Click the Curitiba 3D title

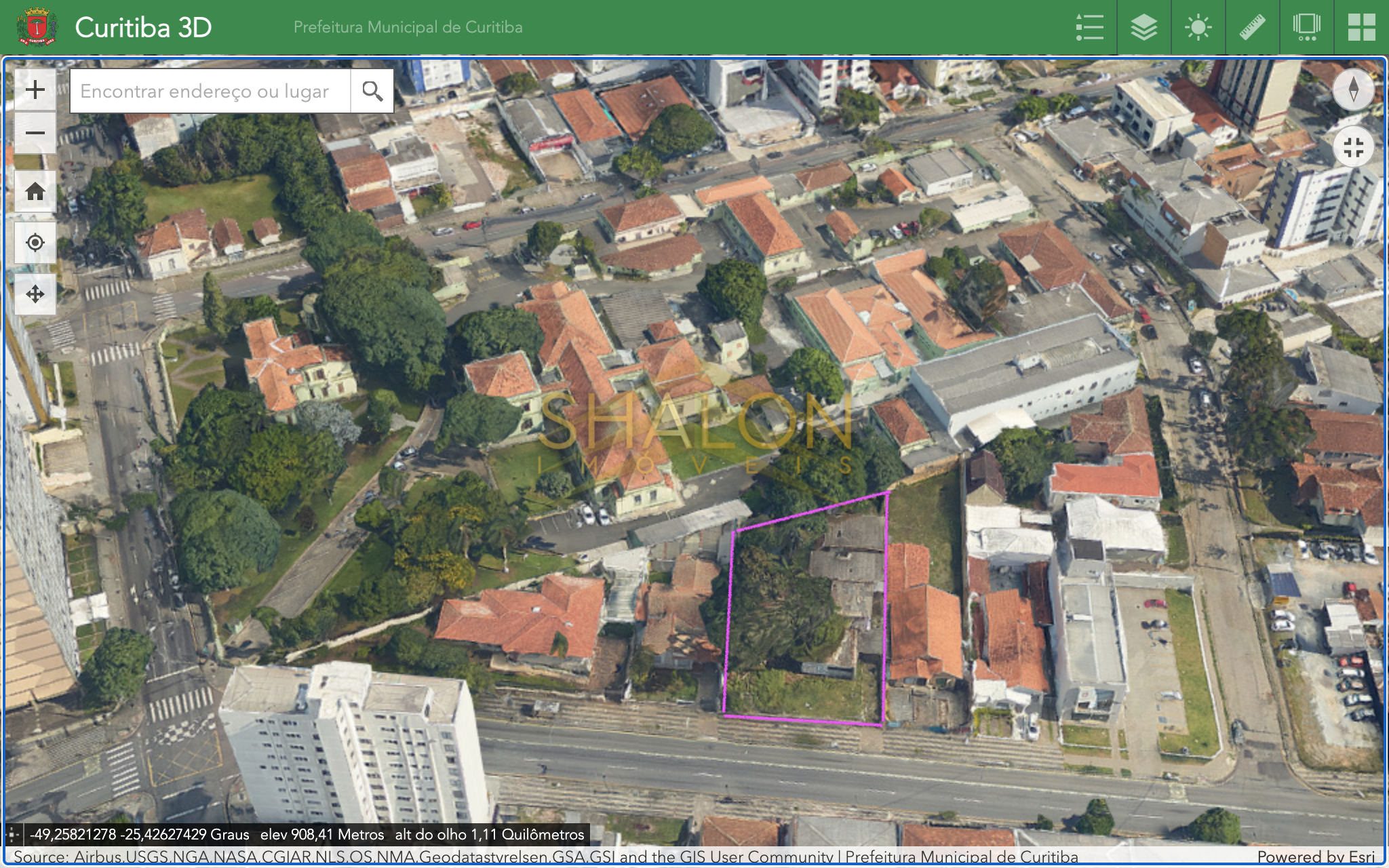click(143, 28)
